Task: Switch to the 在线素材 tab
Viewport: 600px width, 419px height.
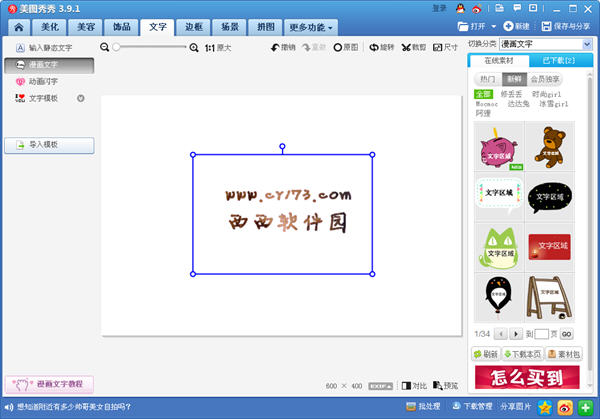Action: [499, 60]
